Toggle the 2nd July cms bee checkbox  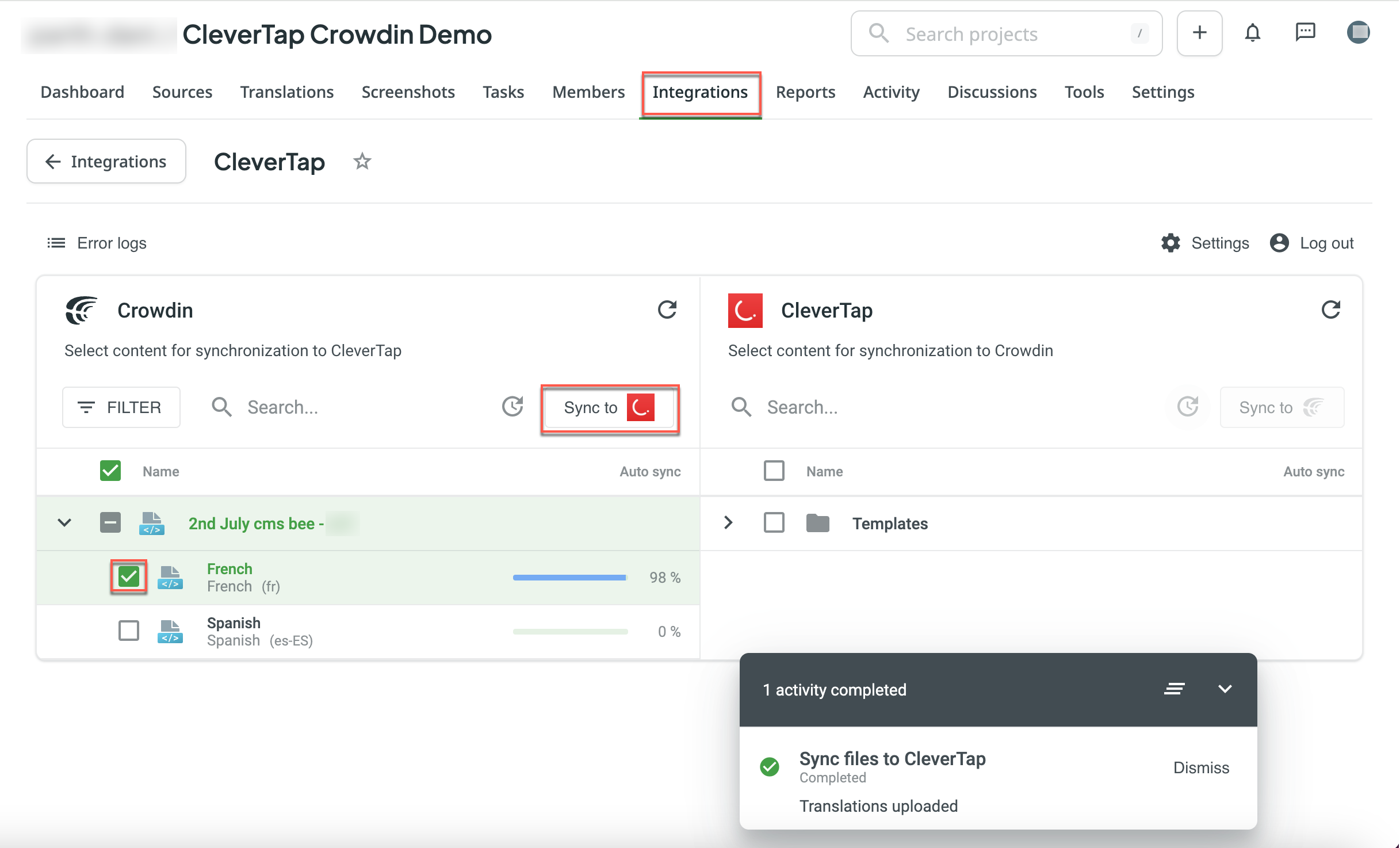click(110, 523)
